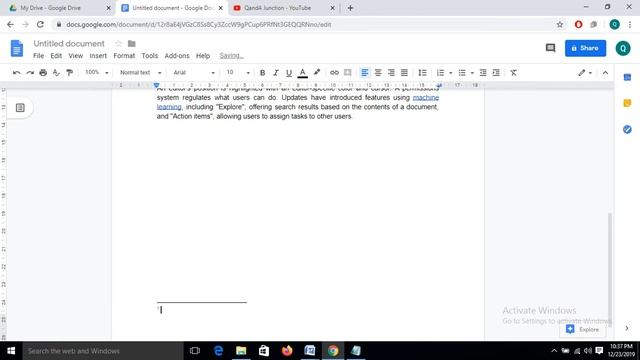Open font size 10 dropdown
The height and width of the screenshot is (360, 640).
pos(238,73)
